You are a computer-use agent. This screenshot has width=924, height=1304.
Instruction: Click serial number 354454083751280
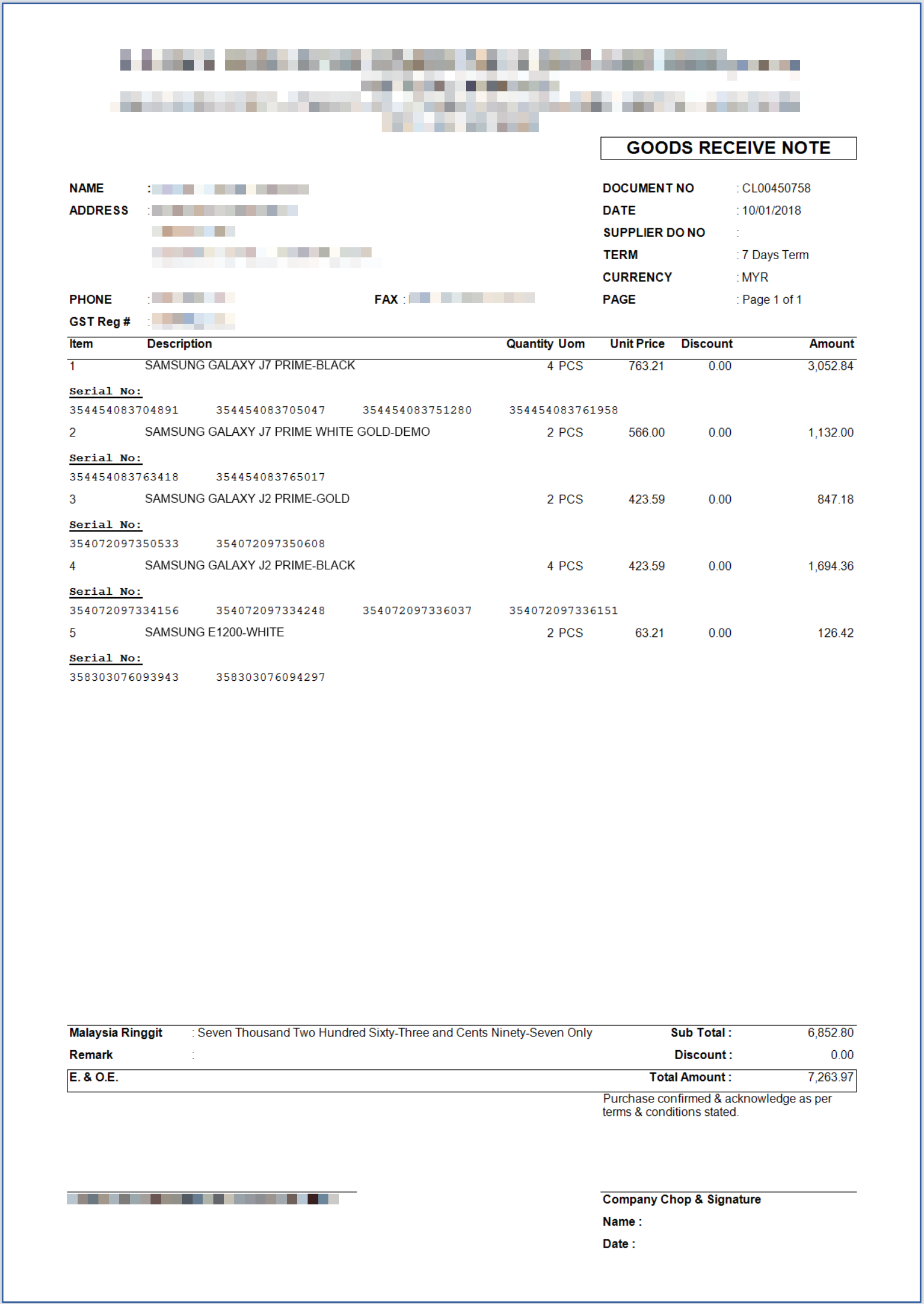click(417, 410)
